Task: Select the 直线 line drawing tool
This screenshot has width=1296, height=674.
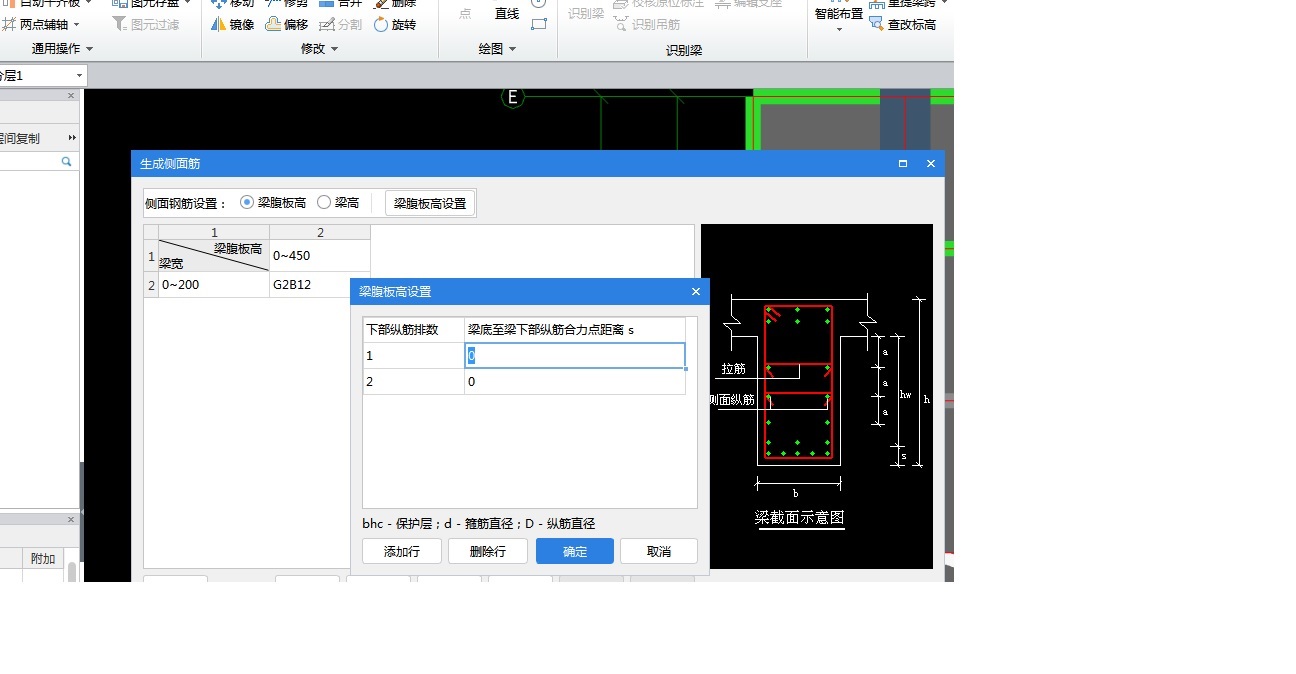Action: pyautogui.click(x=507, y=14)
